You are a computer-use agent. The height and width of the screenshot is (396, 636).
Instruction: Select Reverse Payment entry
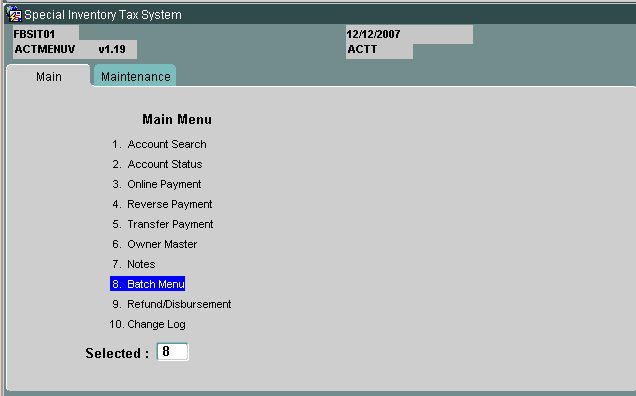[x=162, y=204]
